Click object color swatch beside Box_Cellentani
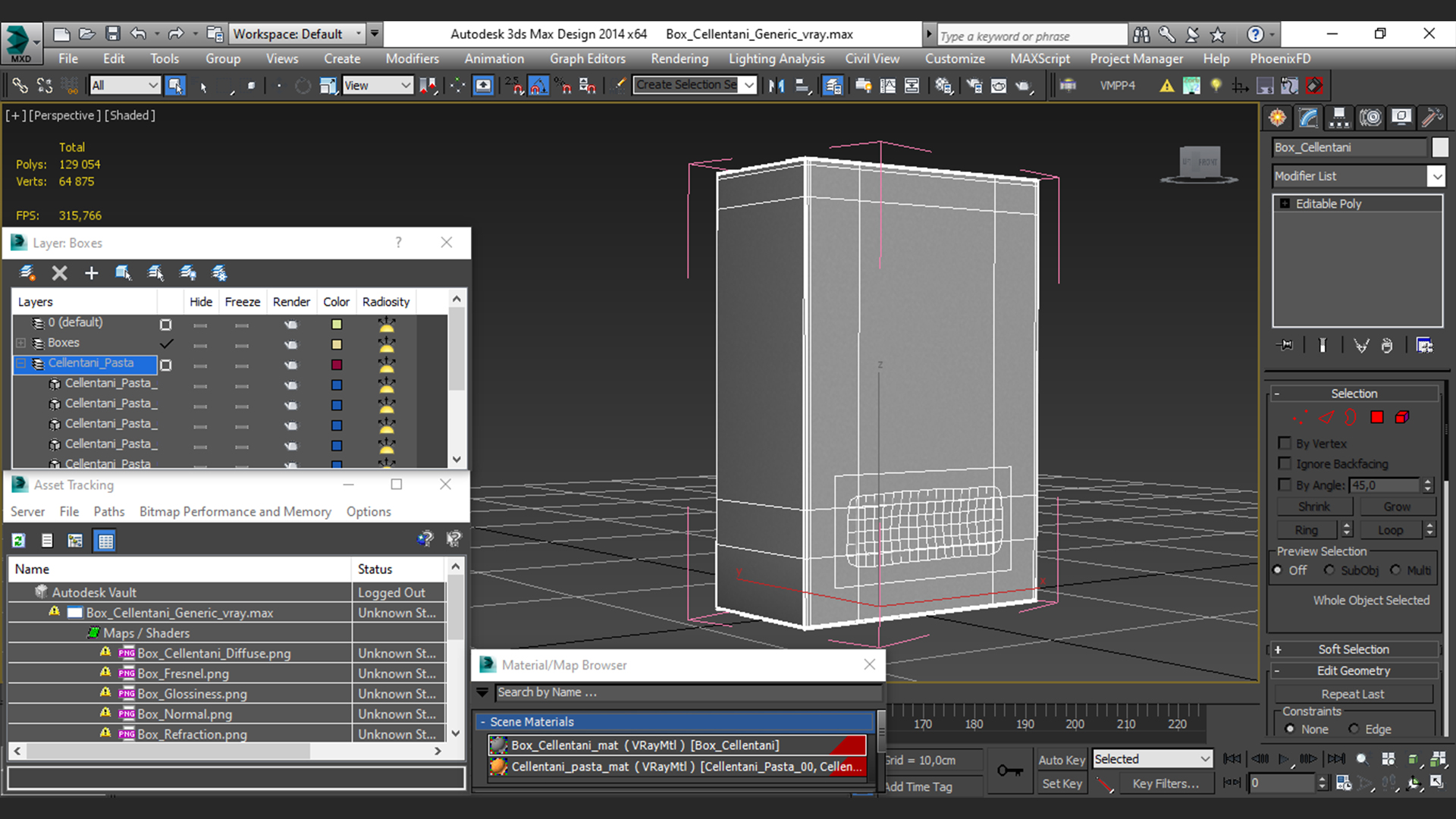 (1439, 147)
